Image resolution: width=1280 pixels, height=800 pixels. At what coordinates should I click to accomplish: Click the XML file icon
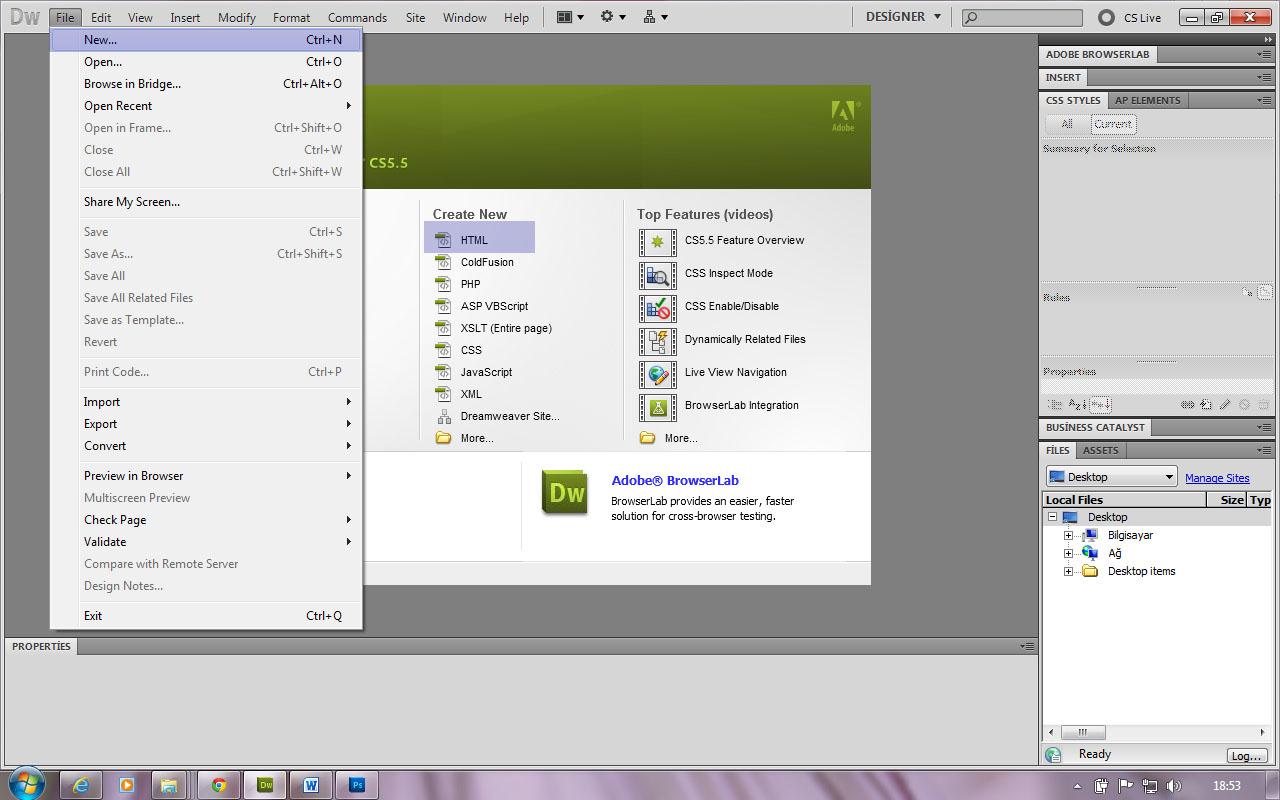click(x=443, y=394)
